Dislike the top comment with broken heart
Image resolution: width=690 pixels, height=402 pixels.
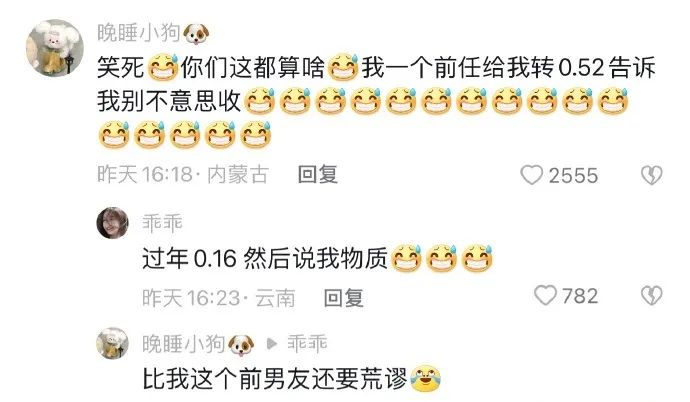(x=652, y=175)
